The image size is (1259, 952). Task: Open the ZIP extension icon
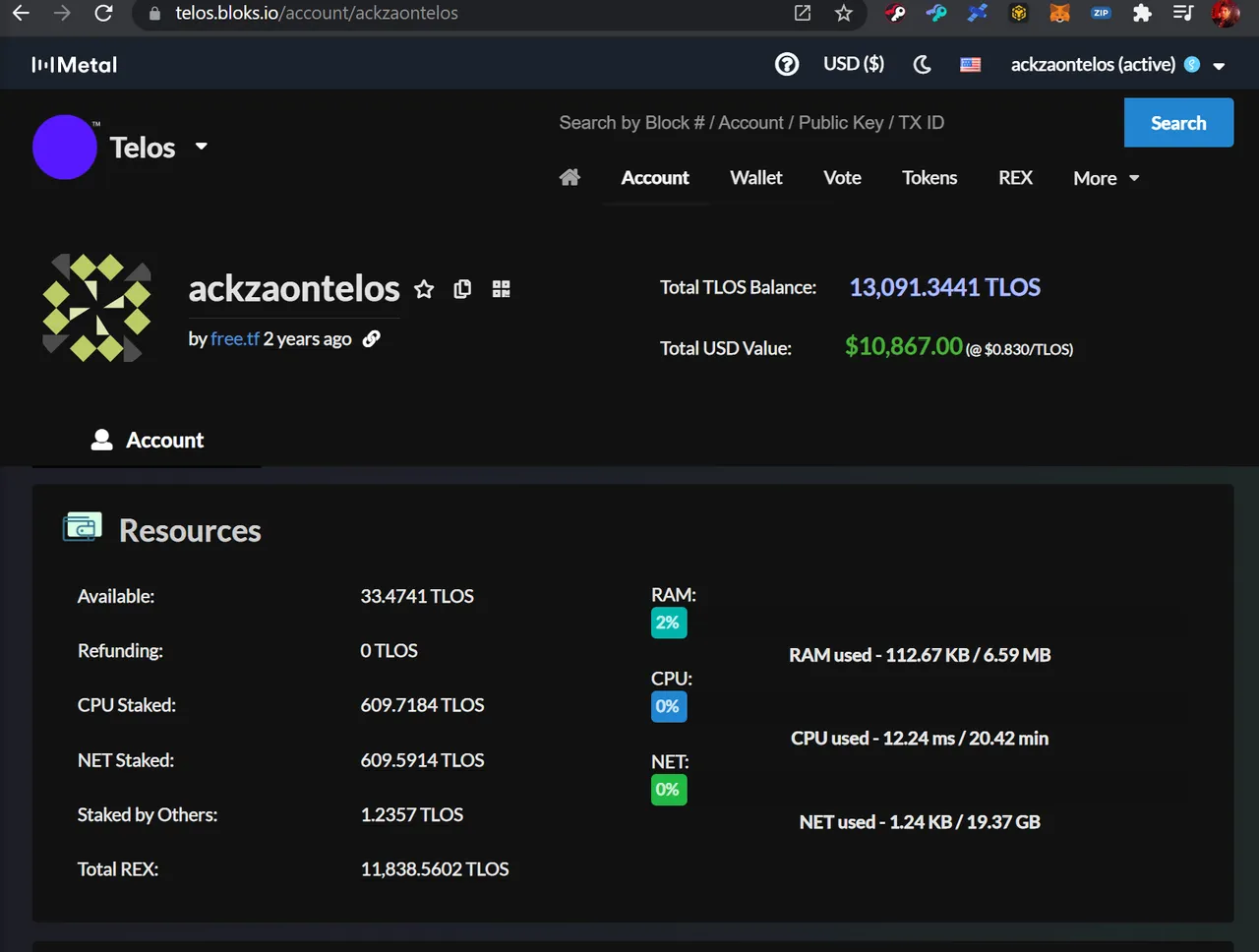point(1101,13)
